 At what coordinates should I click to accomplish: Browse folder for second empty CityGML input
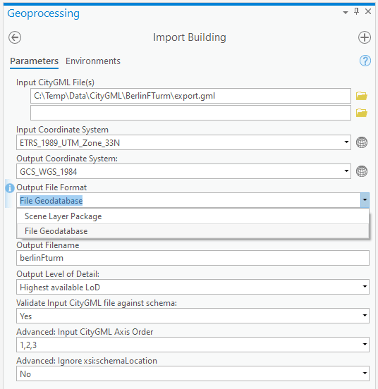point(361,113)
